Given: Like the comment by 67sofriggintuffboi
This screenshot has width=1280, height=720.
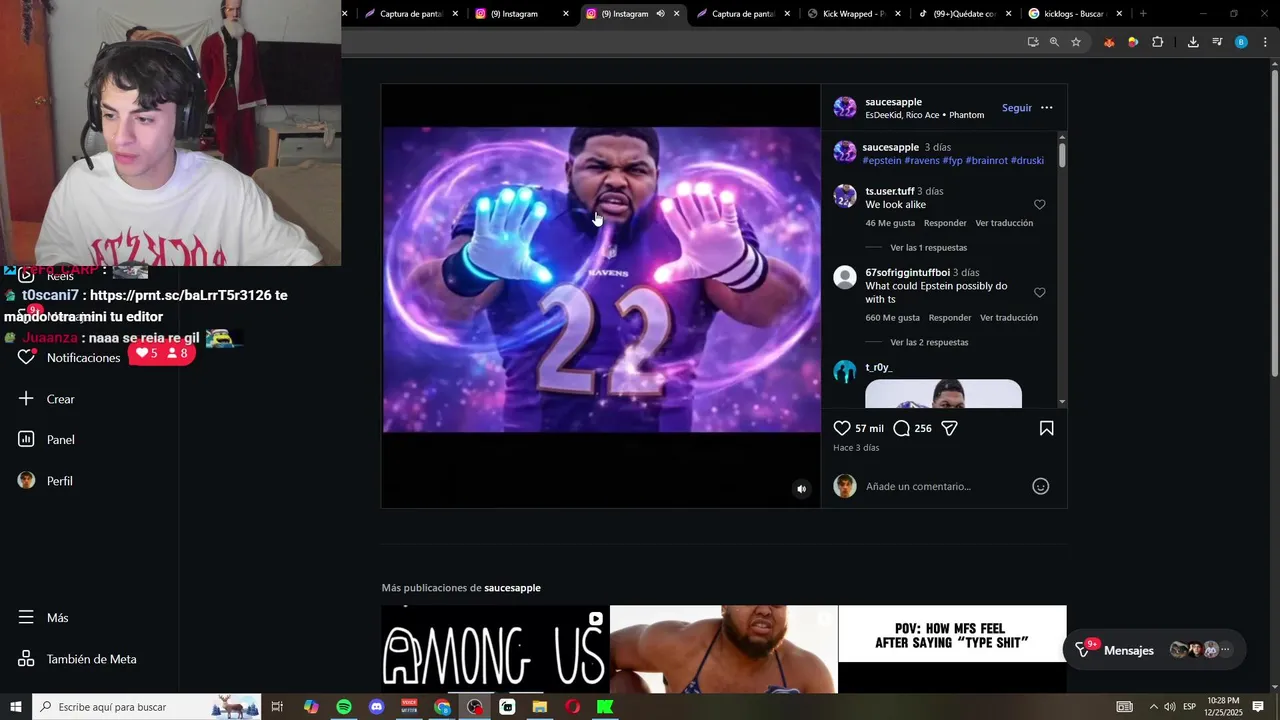Looking at the screenshot, I should 1039,293.
